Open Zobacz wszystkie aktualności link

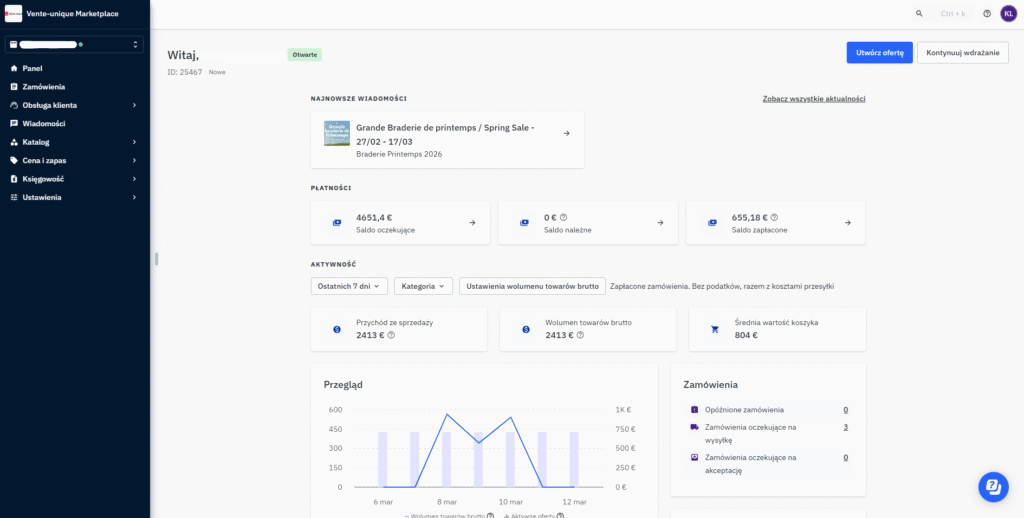(814, 99)
